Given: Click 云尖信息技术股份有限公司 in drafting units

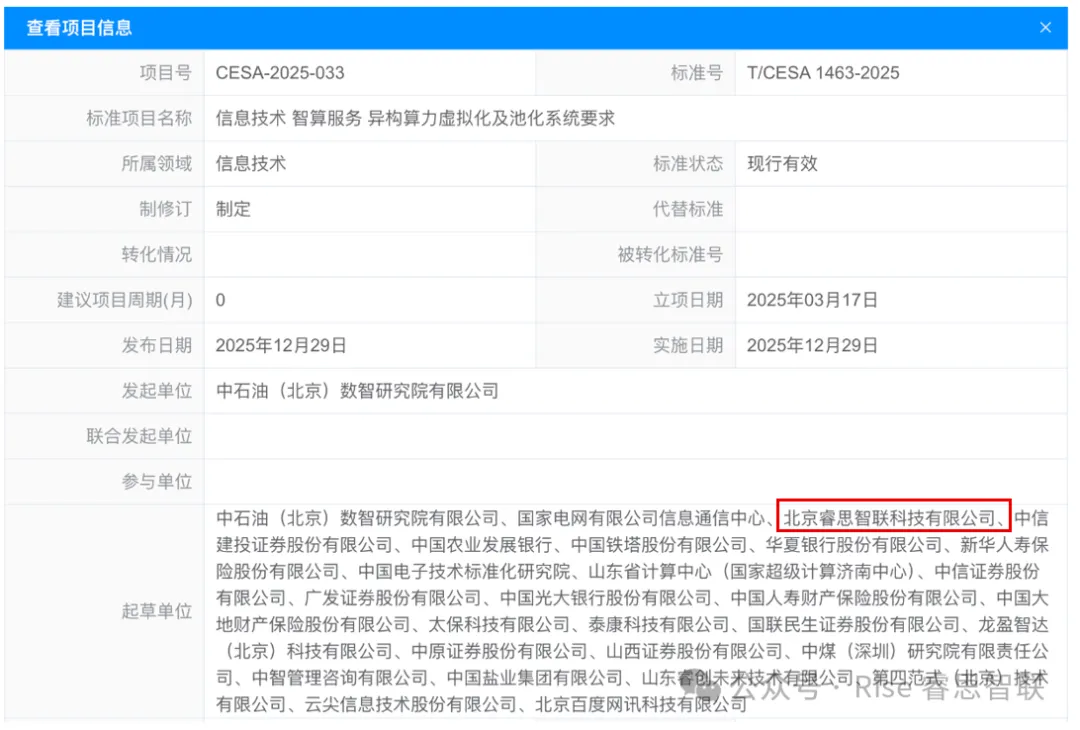Looking at the screenshot, I should pos(411,705).
